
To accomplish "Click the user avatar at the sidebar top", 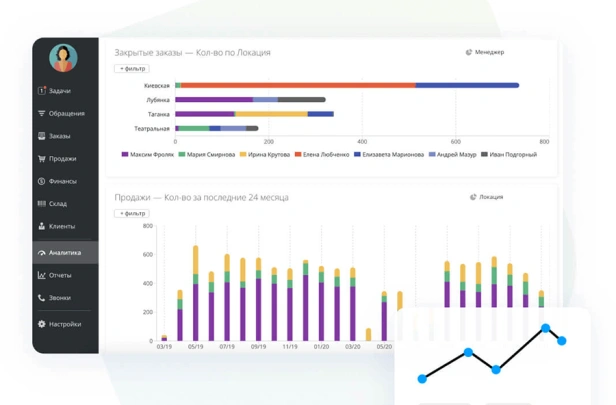I will 63,58.
